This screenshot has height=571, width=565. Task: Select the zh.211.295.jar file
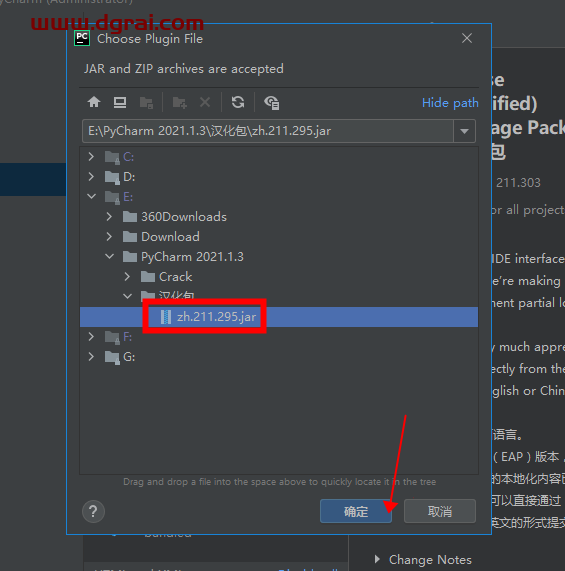tap(278, 317)
